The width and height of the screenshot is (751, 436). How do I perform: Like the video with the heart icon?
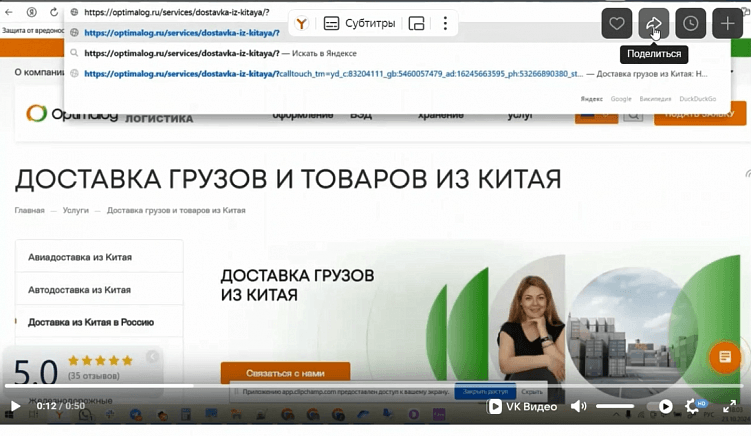tap(616, 23)
